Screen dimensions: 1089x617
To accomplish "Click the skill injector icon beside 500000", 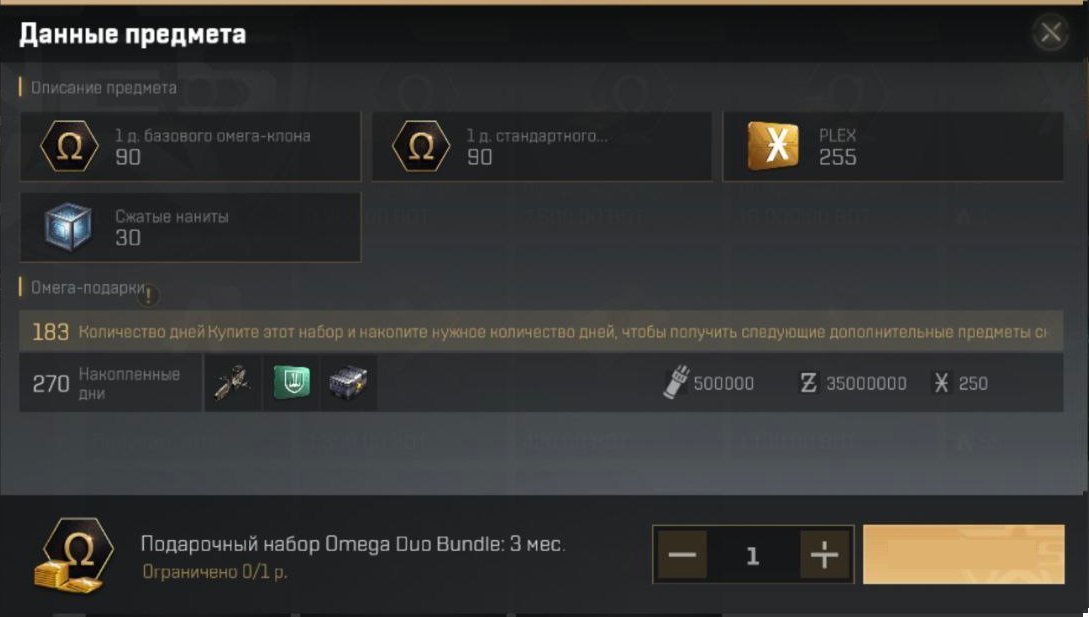I will [676, 382].
